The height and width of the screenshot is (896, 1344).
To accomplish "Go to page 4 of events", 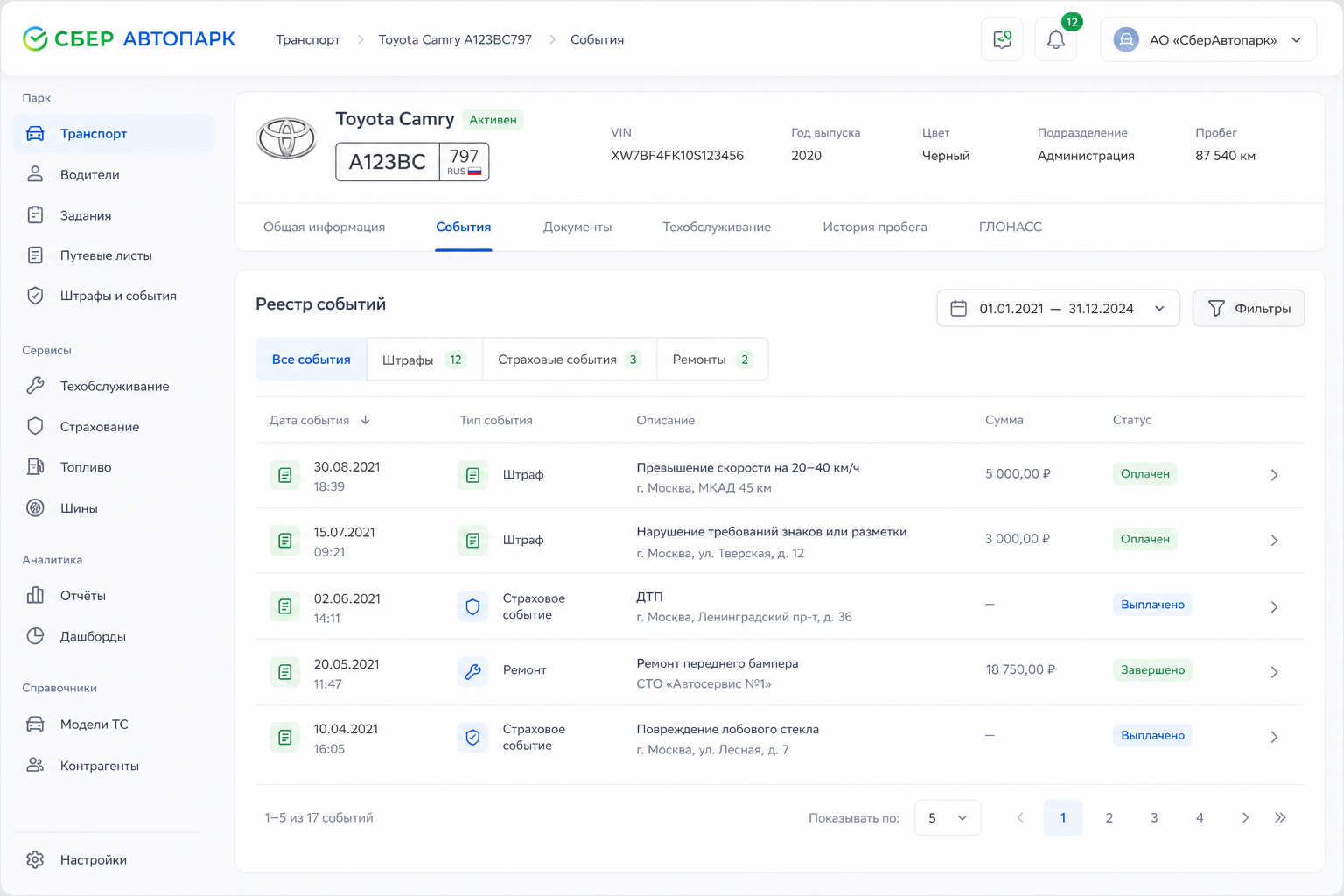I will point(1200,817).
